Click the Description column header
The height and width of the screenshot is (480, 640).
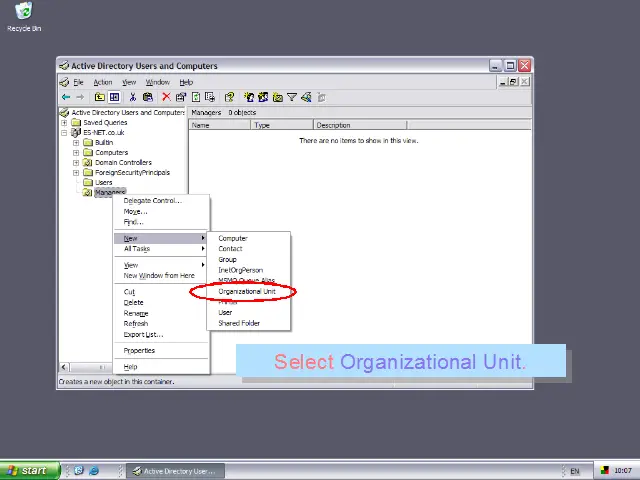point(360,125)
